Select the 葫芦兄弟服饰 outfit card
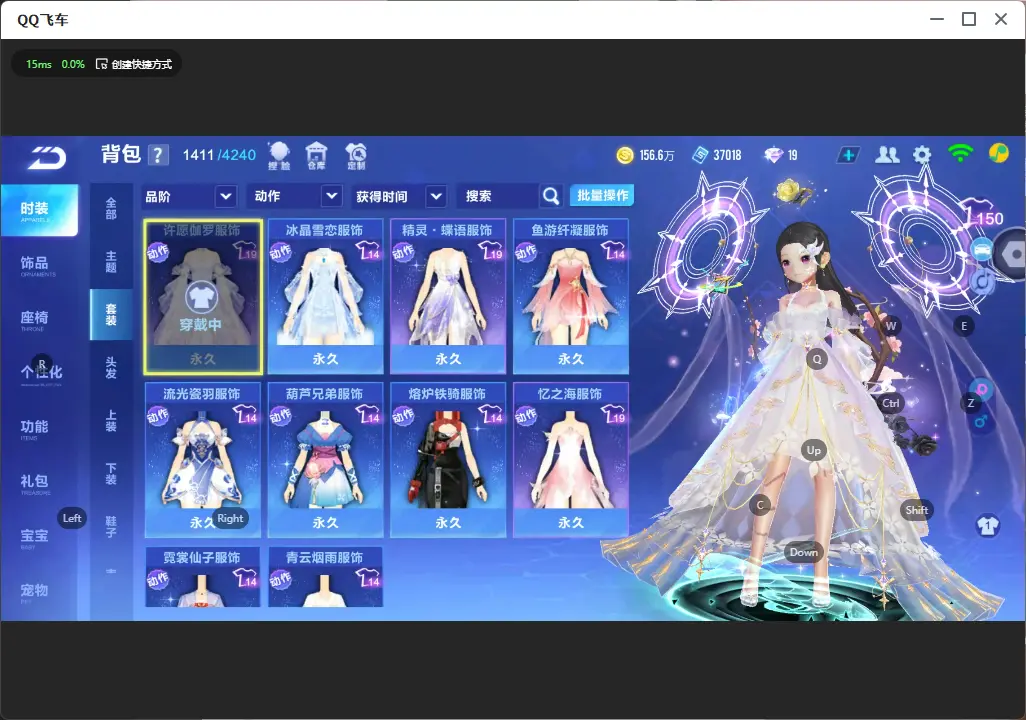 (x=325, y=460)
